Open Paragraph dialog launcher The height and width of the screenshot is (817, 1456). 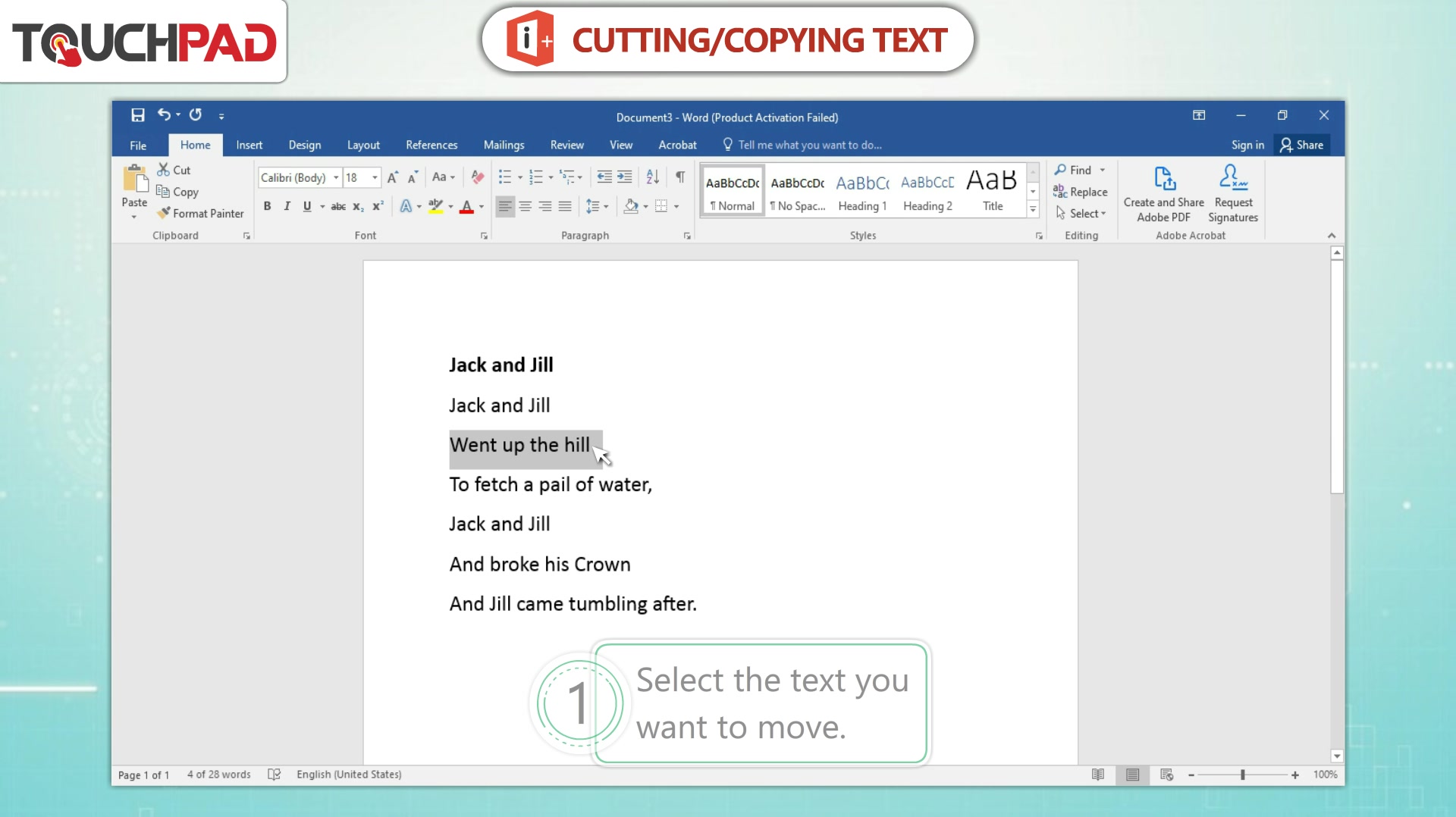687,236
